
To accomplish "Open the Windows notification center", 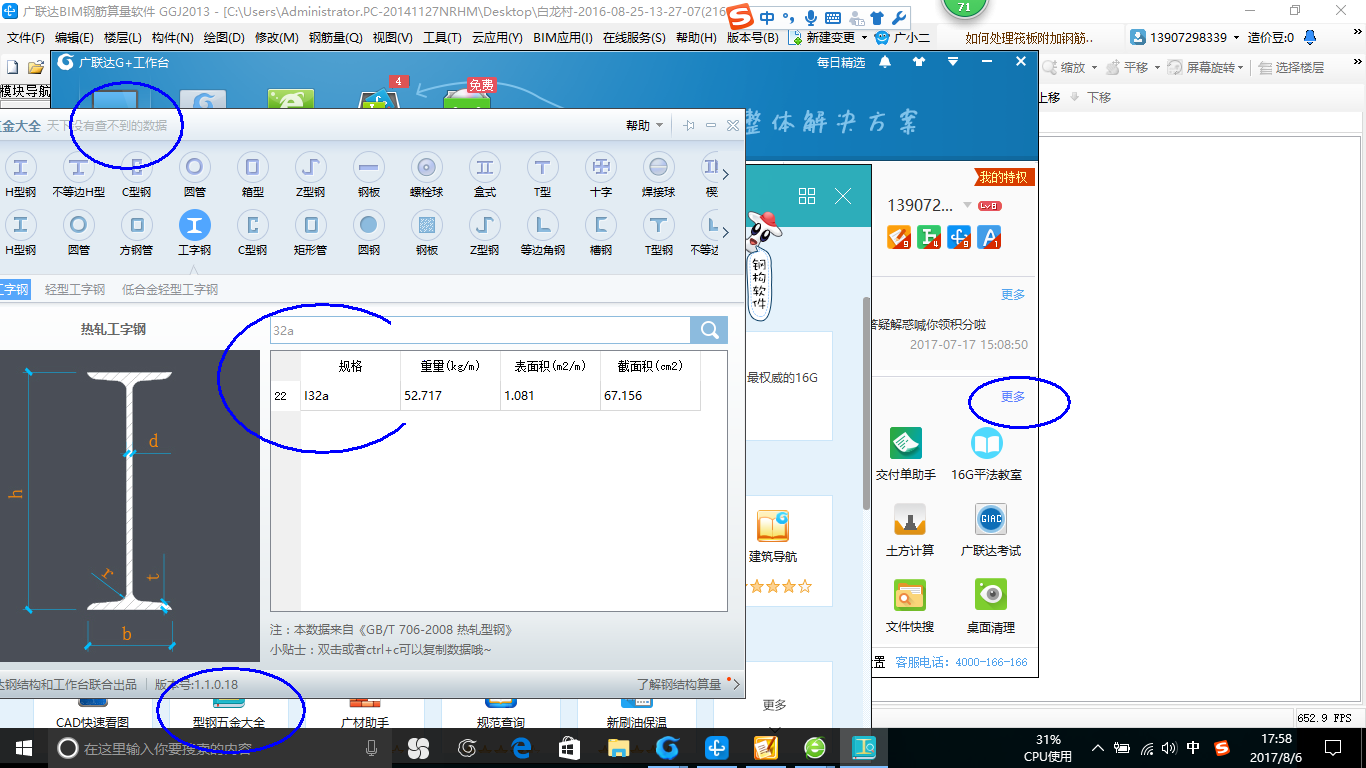I will [x=1333, y=747].
